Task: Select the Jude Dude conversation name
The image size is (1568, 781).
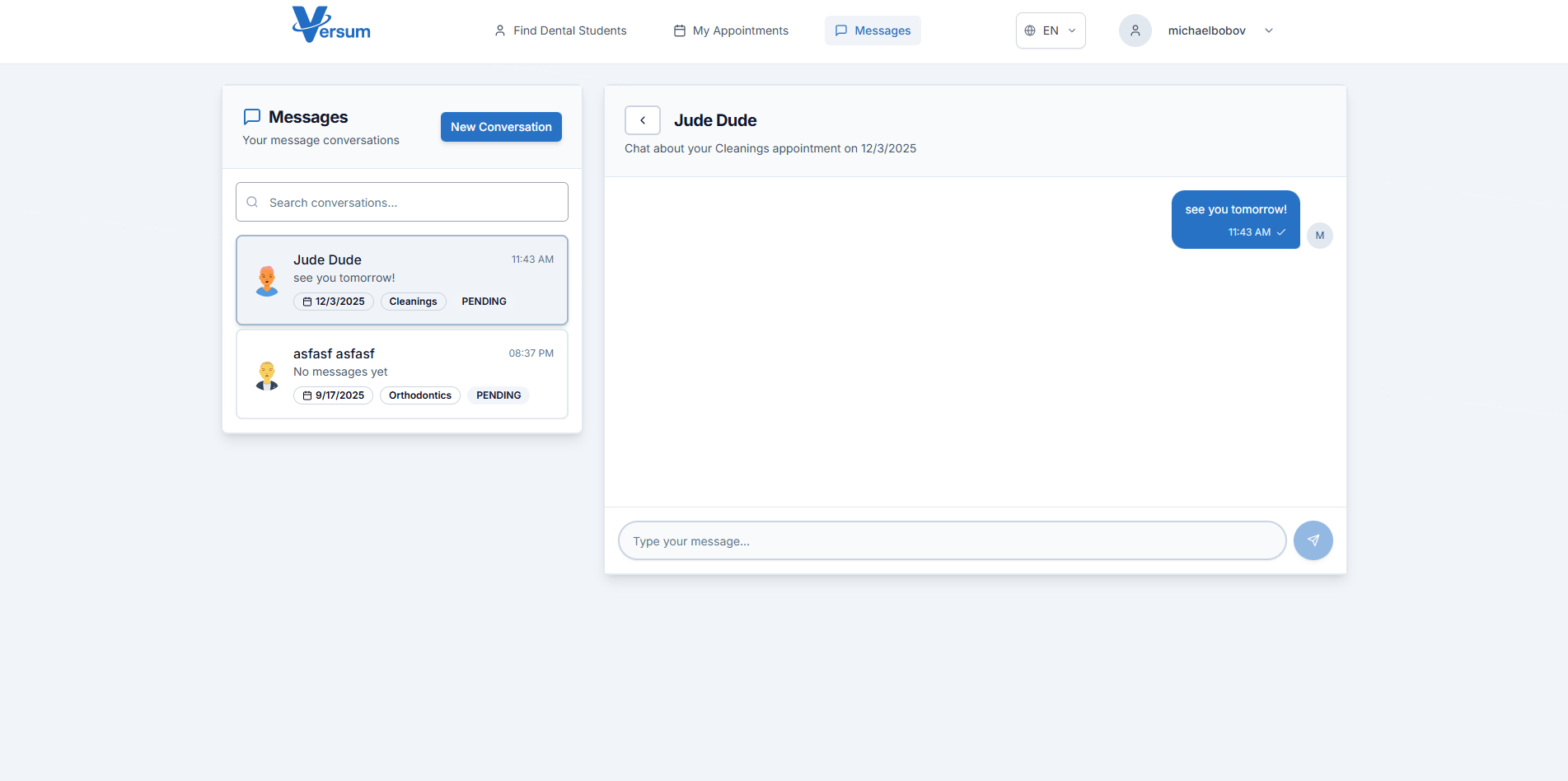Action: [327, 260]
